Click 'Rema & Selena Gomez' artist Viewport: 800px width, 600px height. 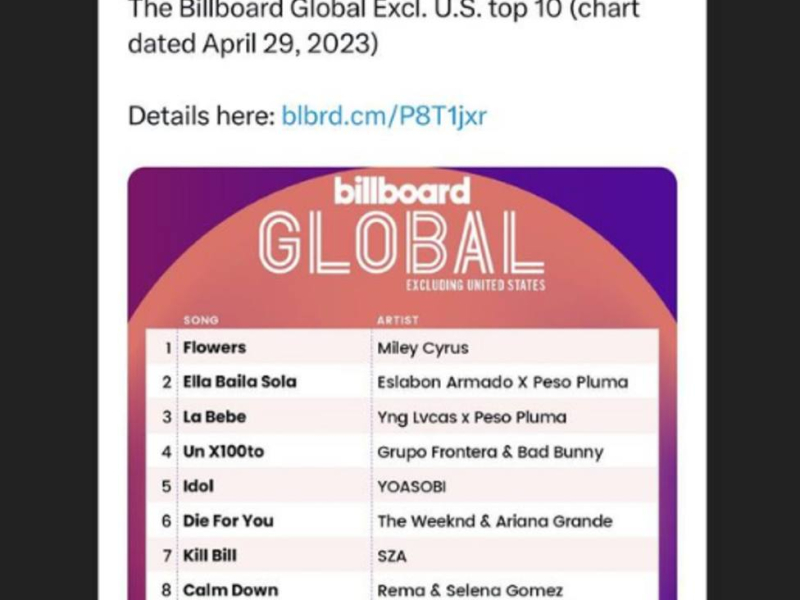[x=469, y=590]
